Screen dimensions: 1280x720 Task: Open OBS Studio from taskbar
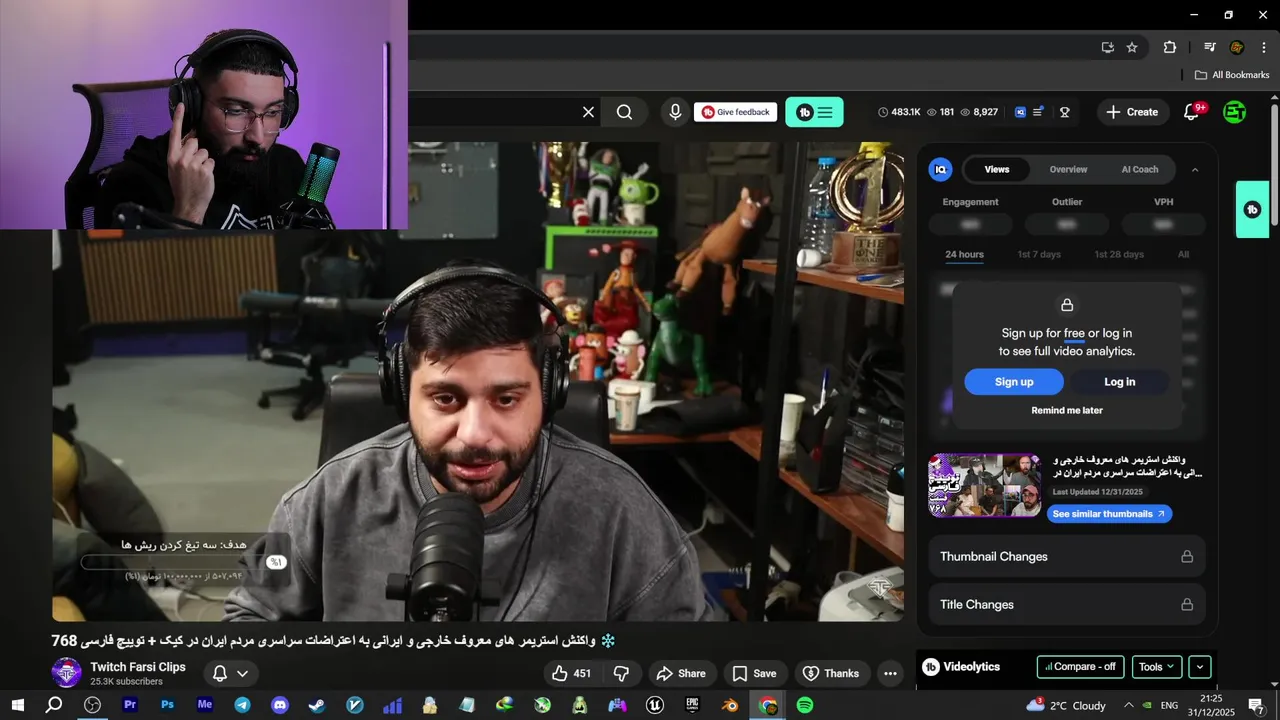click(x=92, y=705)
